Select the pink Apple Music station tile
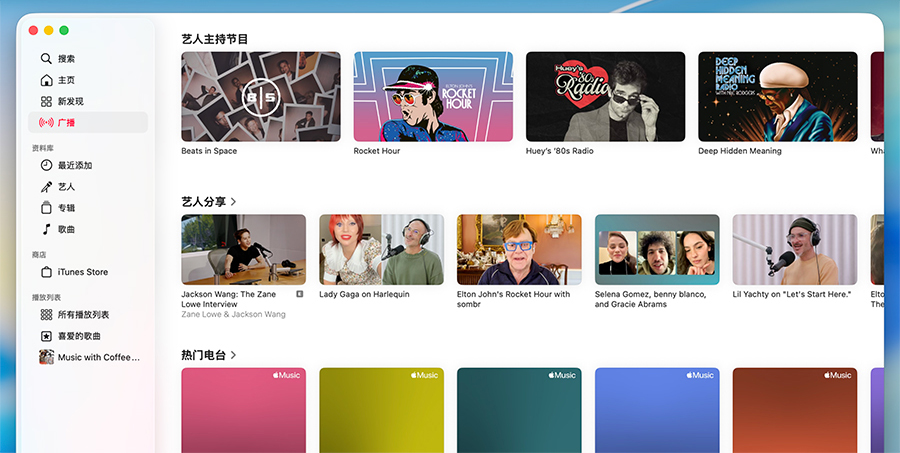The height and width of the screenshot is (453, 900). tap(243, 408)
